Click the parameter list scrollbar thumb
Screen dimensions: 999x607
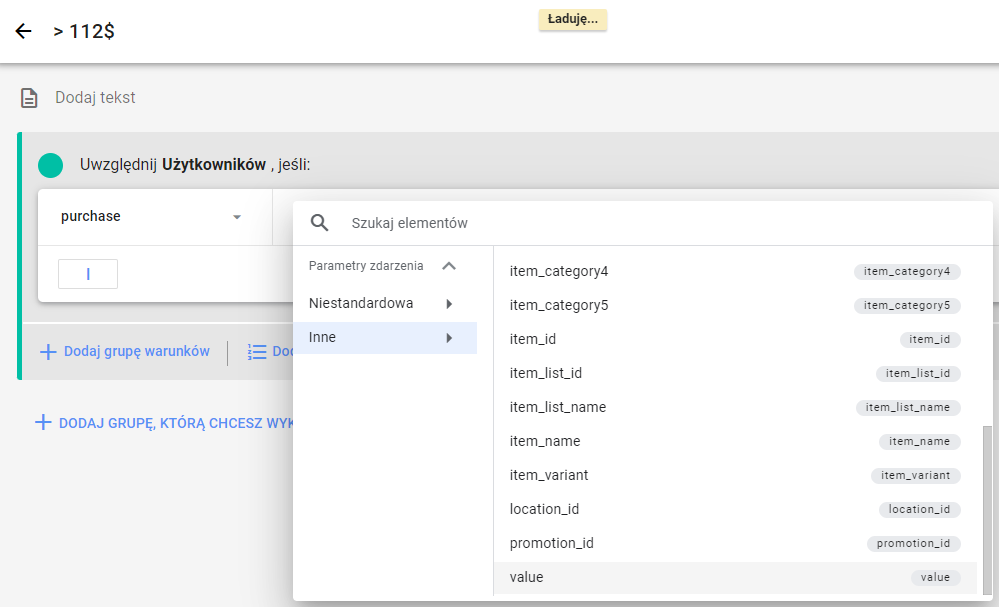[x=988, y=510]
